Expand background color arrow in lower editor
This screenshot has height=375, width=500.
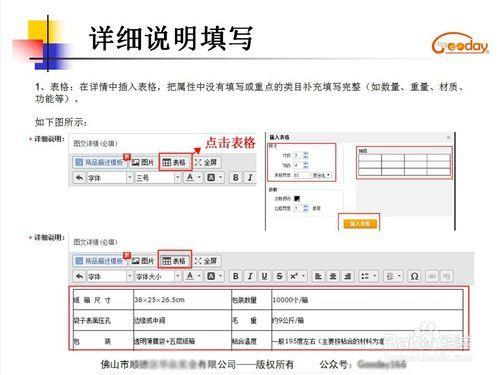coord(220,276)
